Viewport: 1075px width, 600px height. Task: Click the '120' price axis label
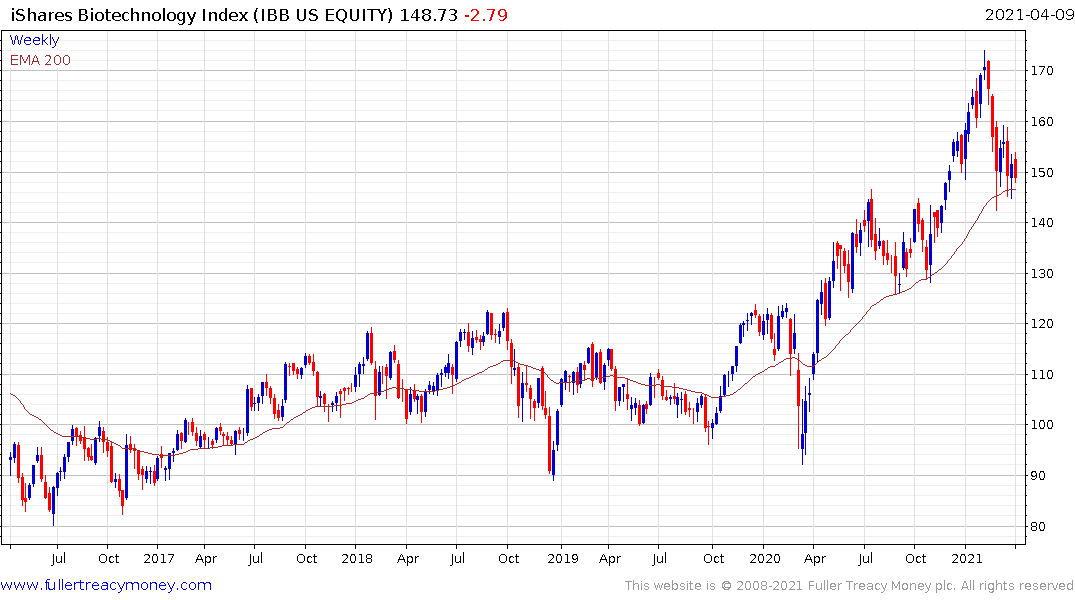[x=1042, y=324]
